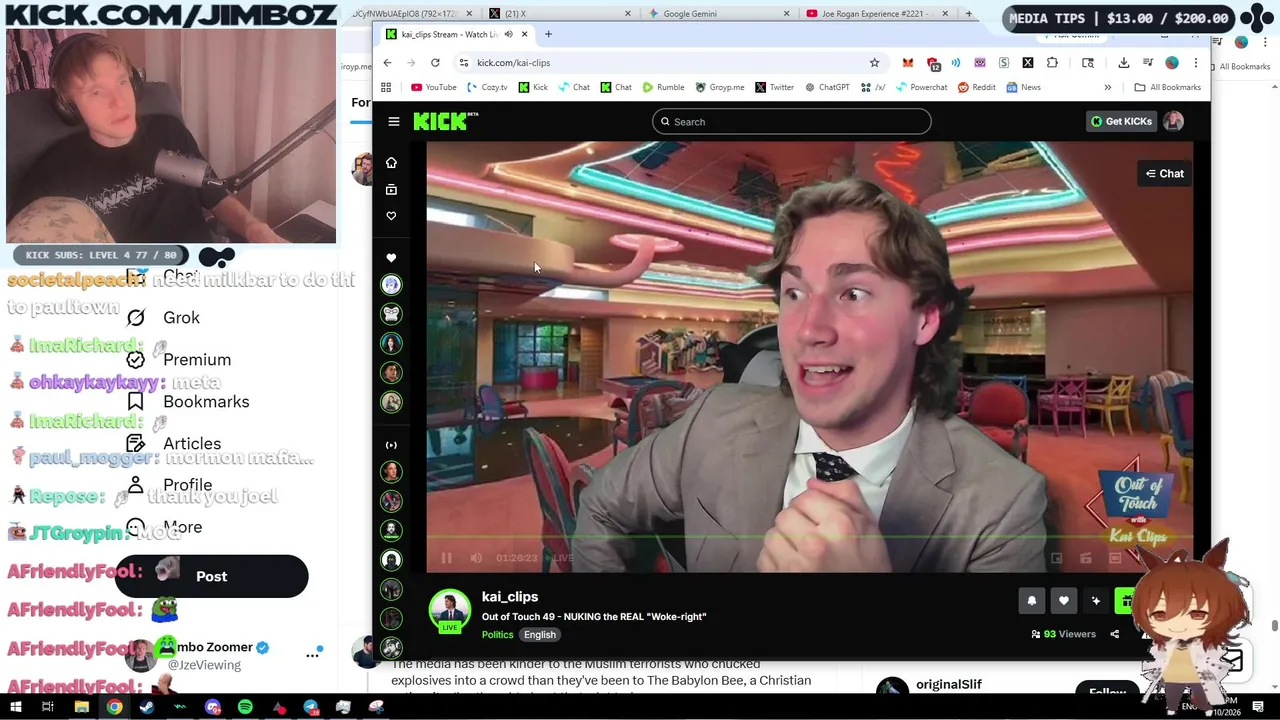The width and height of the screenshot is (1280, 720).
Task: Open the site information icon by URL
Action: coord(464,63)
